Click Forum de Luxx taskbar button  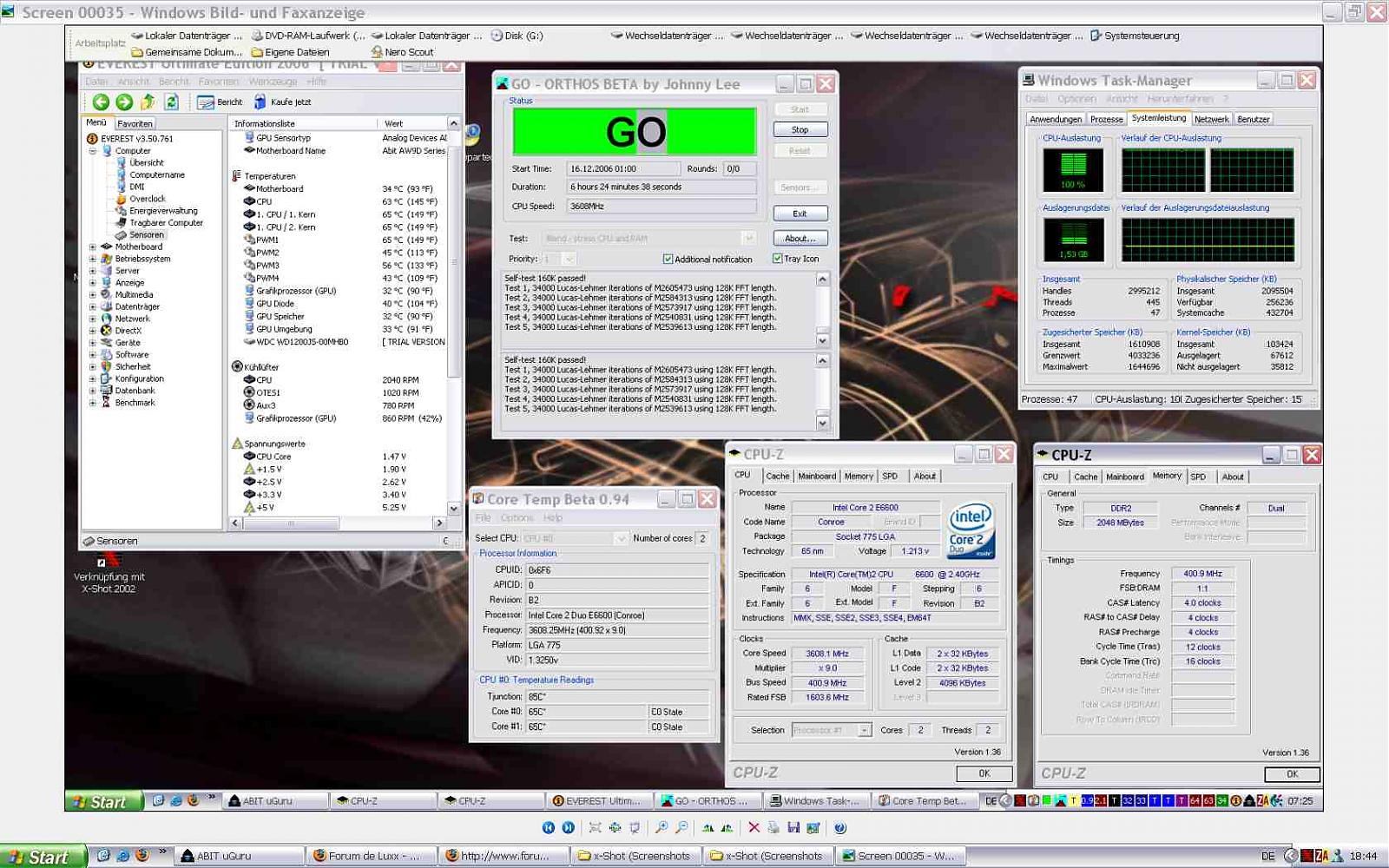(372, 856)
